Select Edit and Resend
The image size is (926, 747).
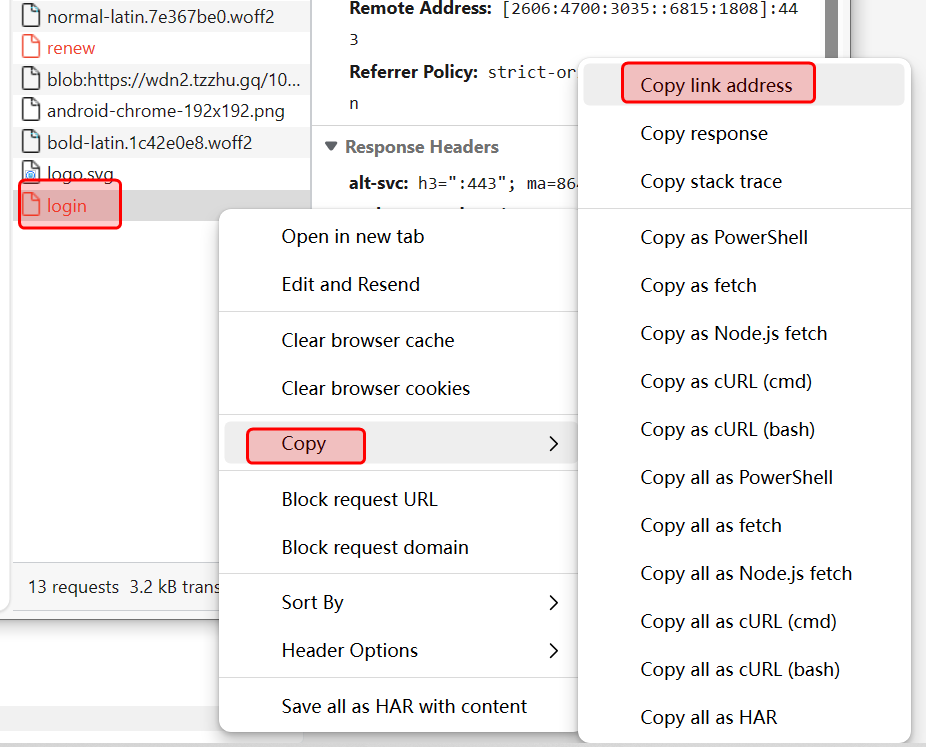[x=350, y=285]
